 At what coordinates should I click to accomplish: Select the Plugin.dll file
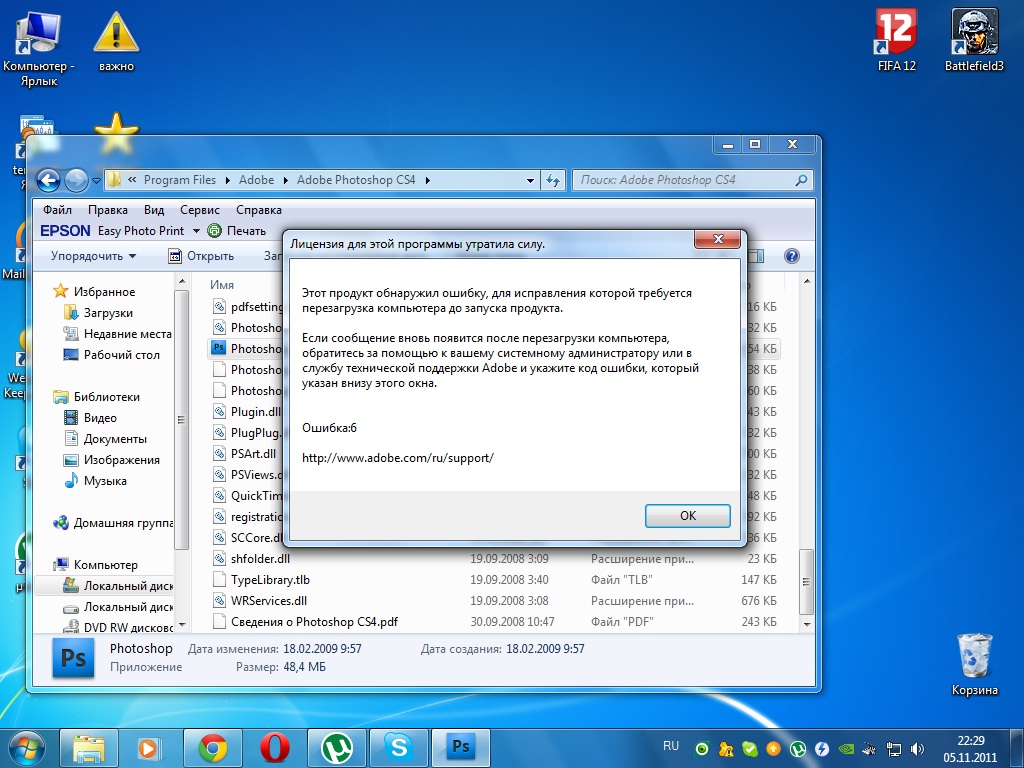248,411
